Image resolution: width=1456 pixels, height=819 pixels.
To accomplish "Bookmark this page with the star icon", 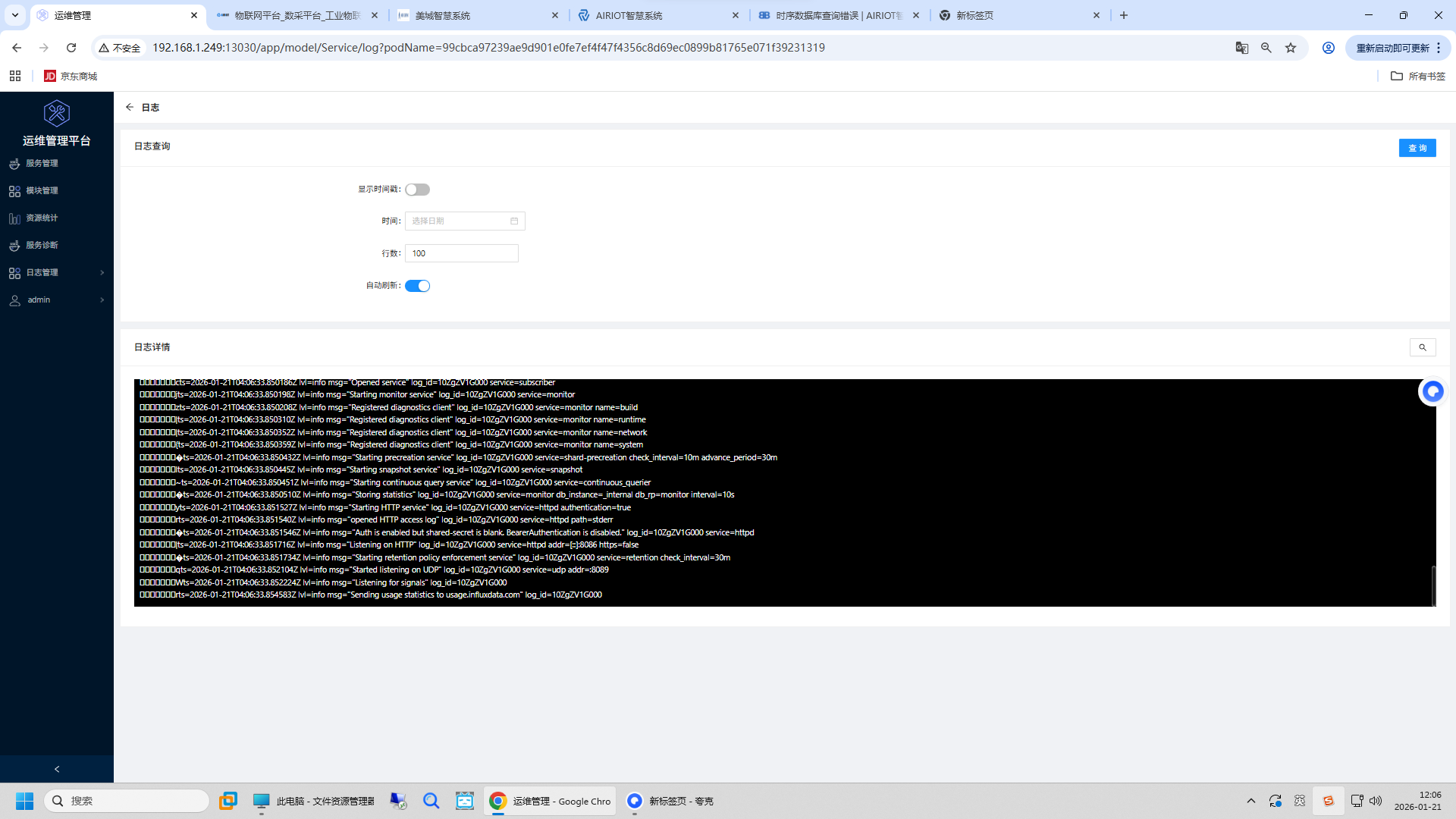I will coord(1291,48).
